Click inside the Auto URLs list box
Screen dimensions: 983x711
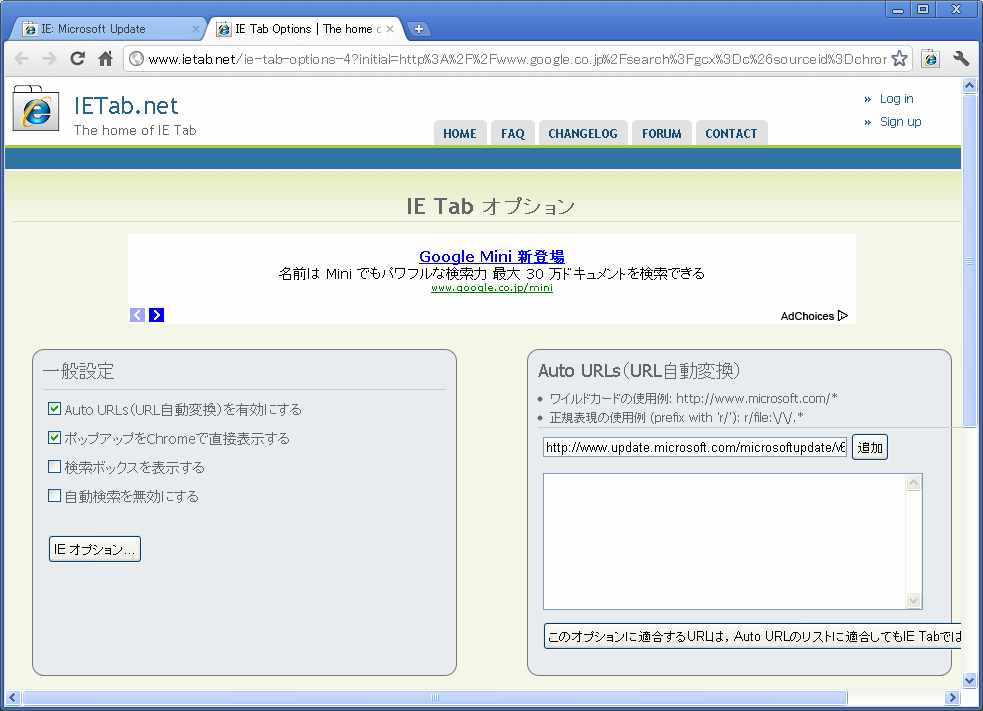[x=724, y=542]
